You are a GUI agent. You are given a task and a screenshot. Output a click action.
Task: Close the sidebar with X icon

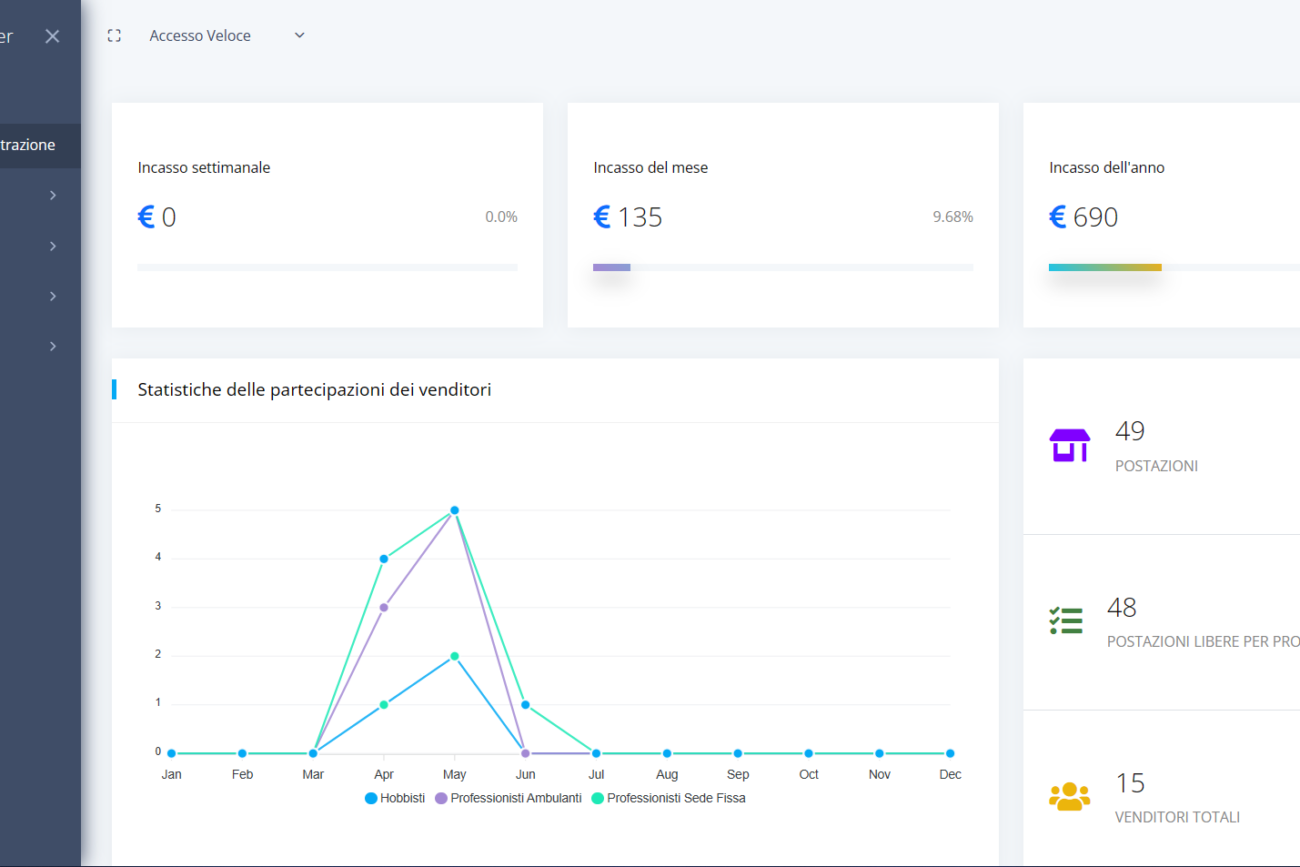point(53,36)
